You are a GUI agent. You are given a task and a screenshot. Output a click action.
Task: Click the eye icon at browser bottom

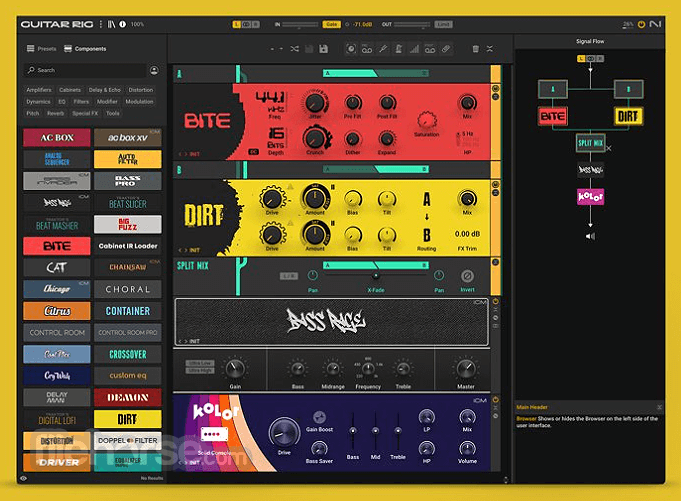coord(23,478)
